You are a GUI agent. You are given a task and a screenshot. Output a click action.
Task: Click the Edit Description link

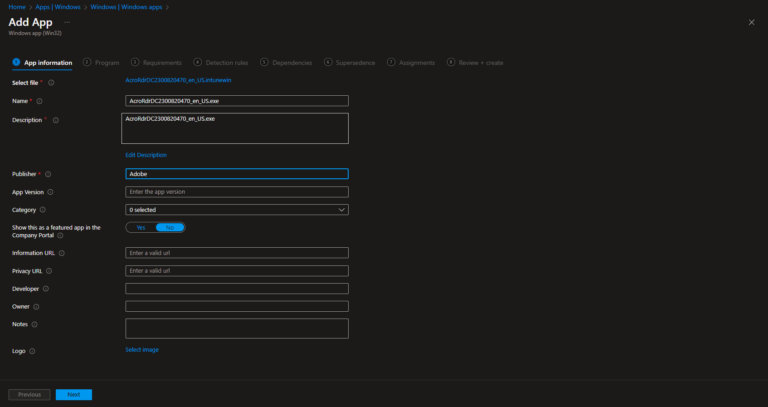point(146,155)
